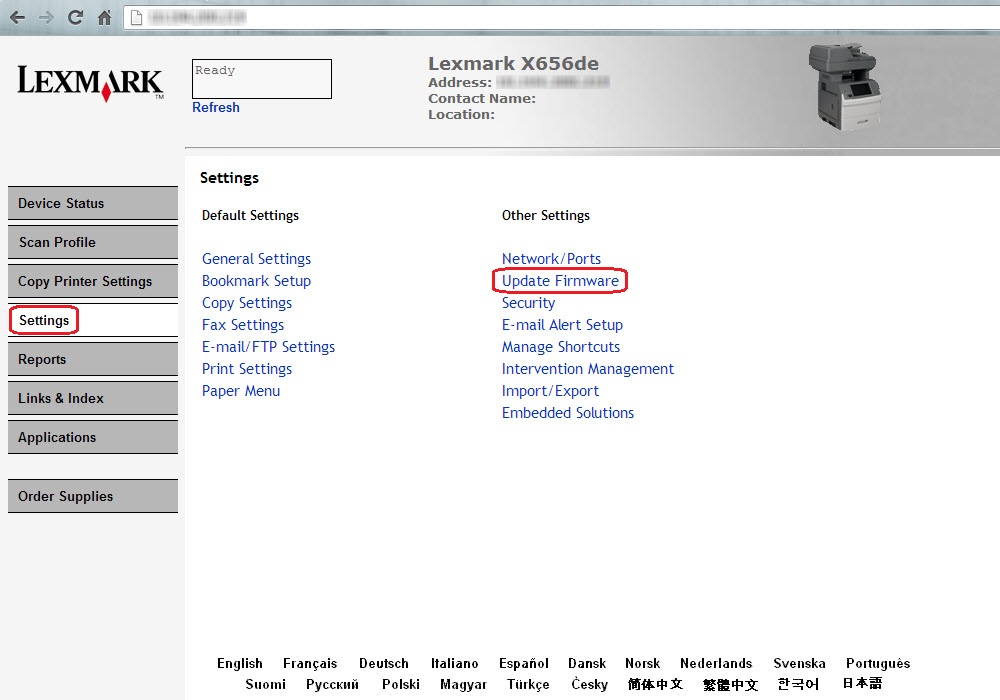Switch to the Reports section
The width and height of the screenshot is (1000, 700).
[x=42, y=359]
